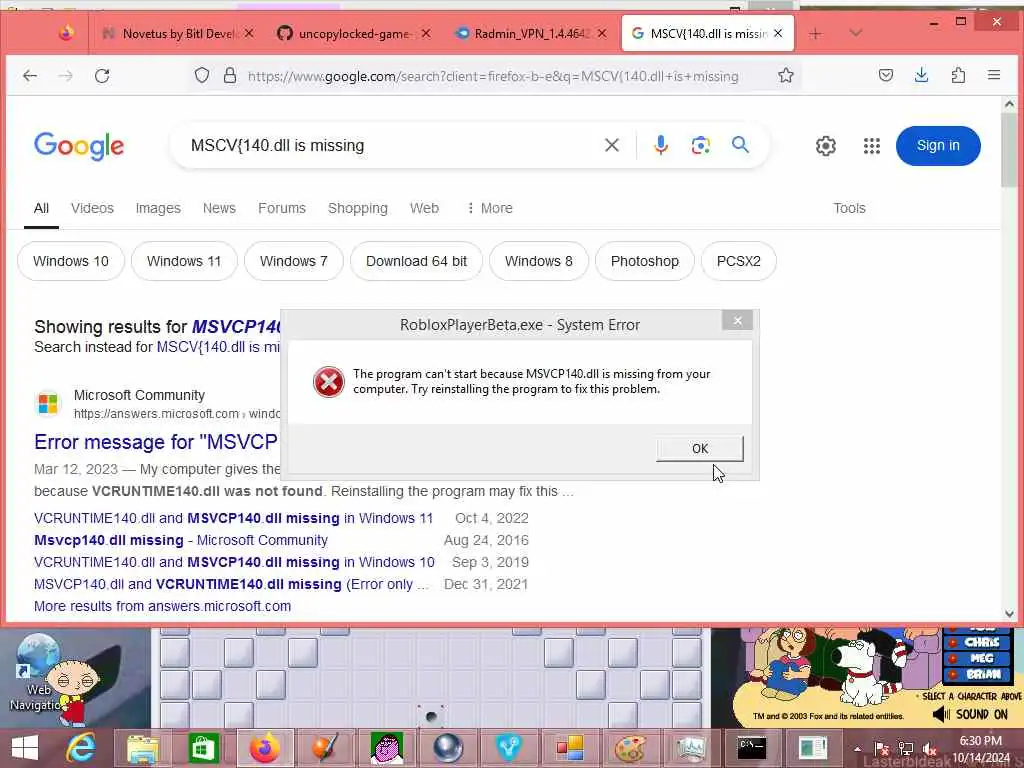Open the News search tab

tap(219, 208)
